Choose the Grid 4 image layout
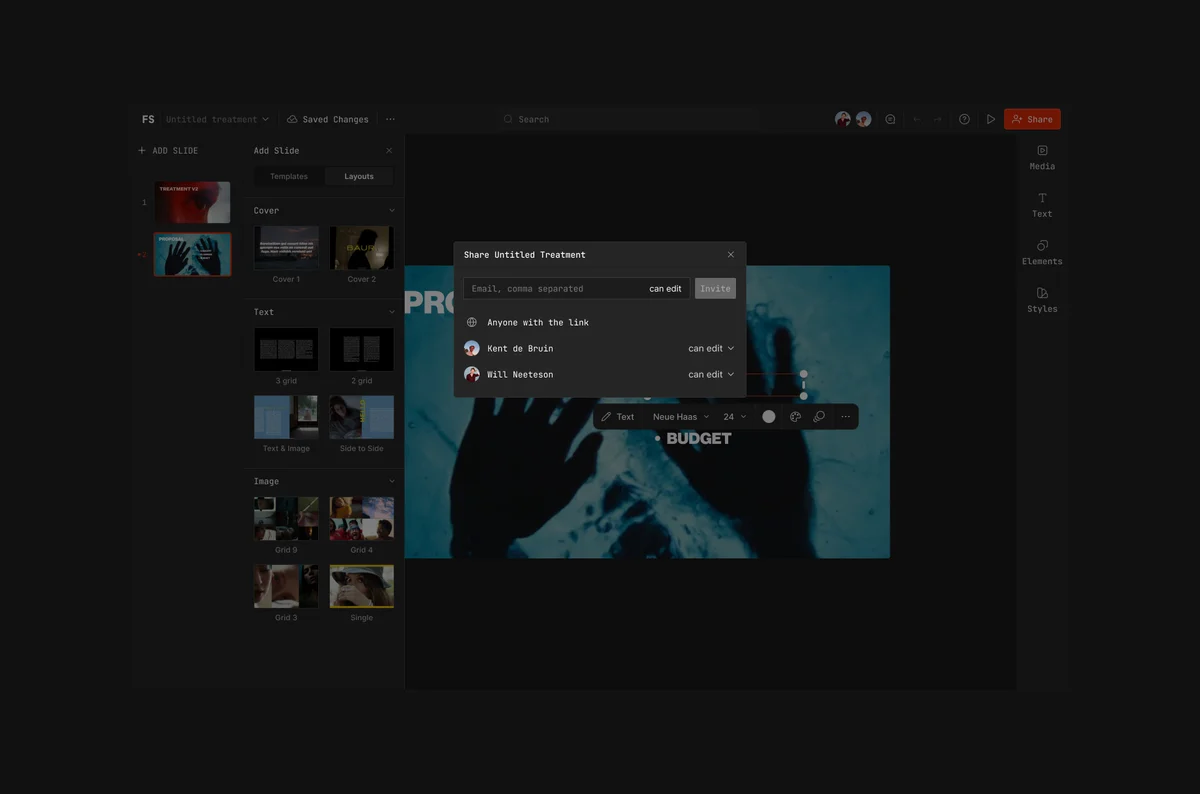The width and height of the screenshot is (1200, 794). pyautogui.click(x=361, y=519)
